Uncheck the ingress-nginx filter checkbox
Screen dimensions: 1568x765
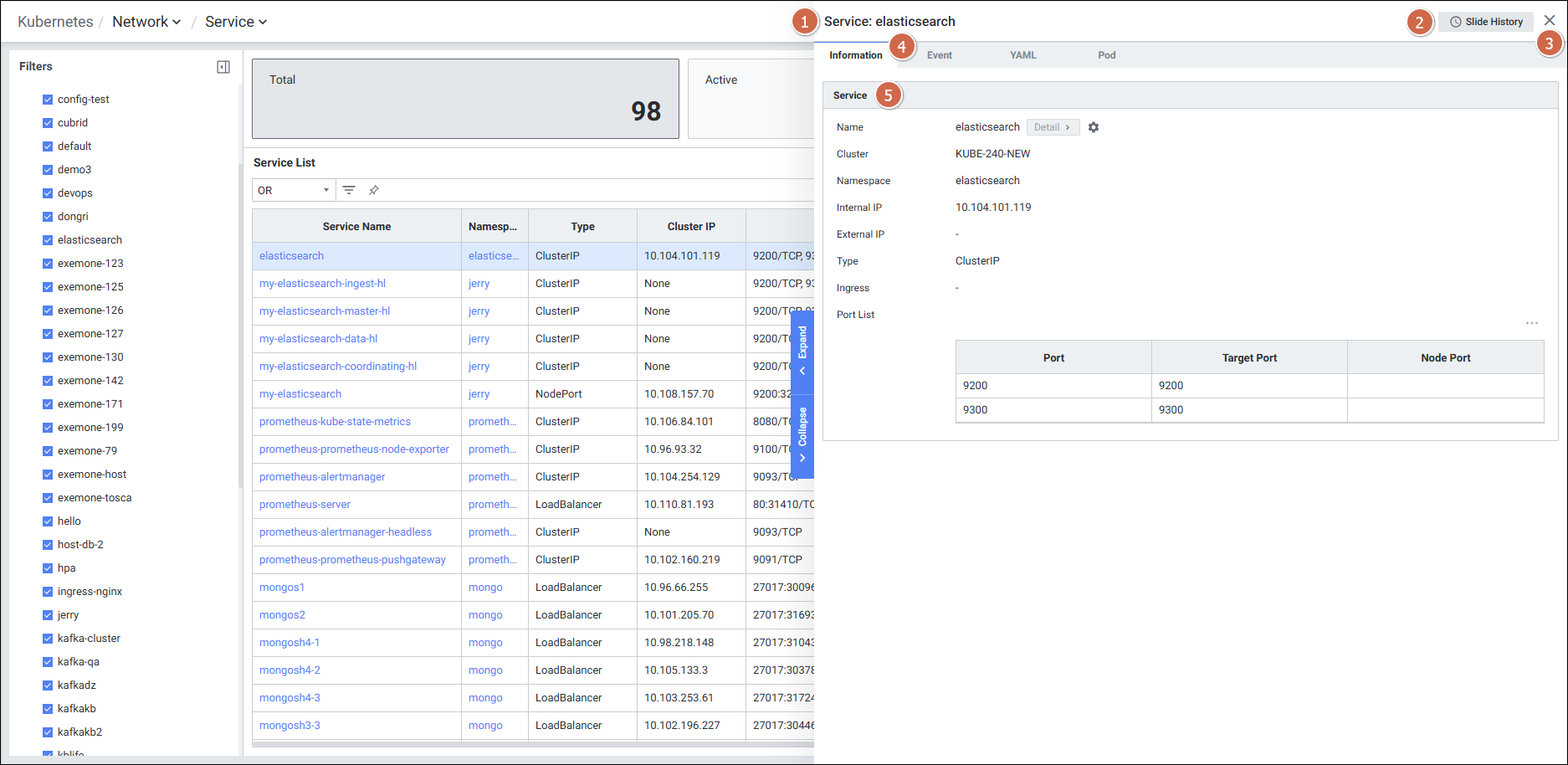48,592
